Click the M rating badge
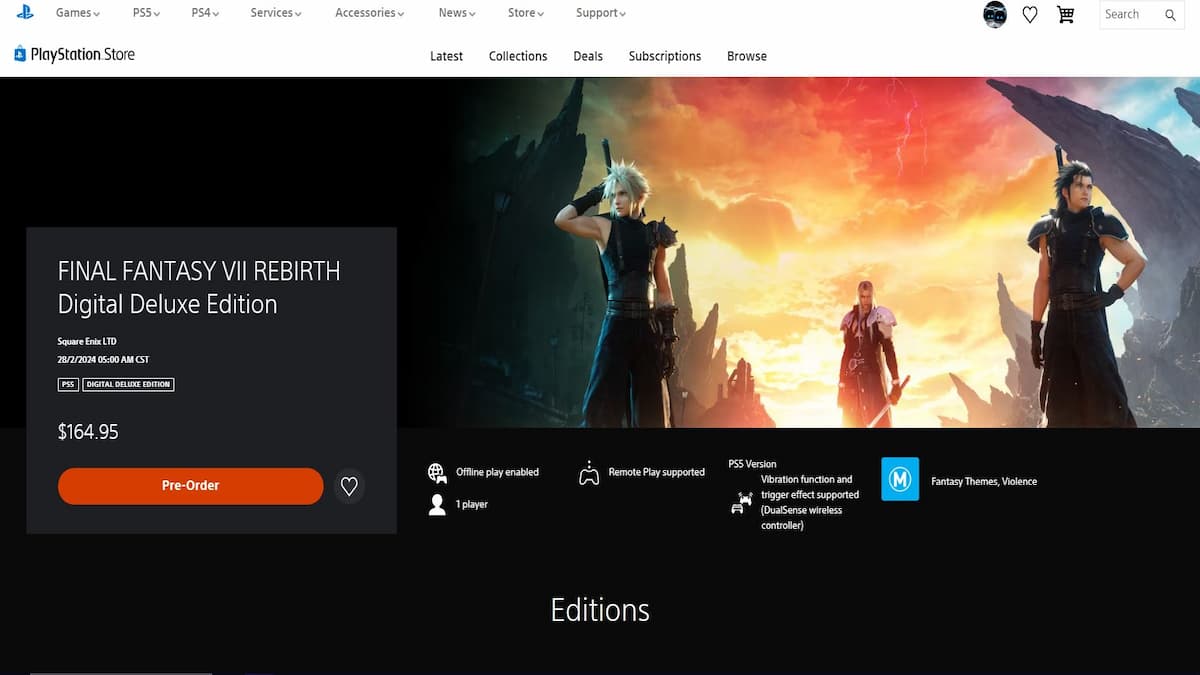This screenshot has width=1200, height=675. click(900, 479)
